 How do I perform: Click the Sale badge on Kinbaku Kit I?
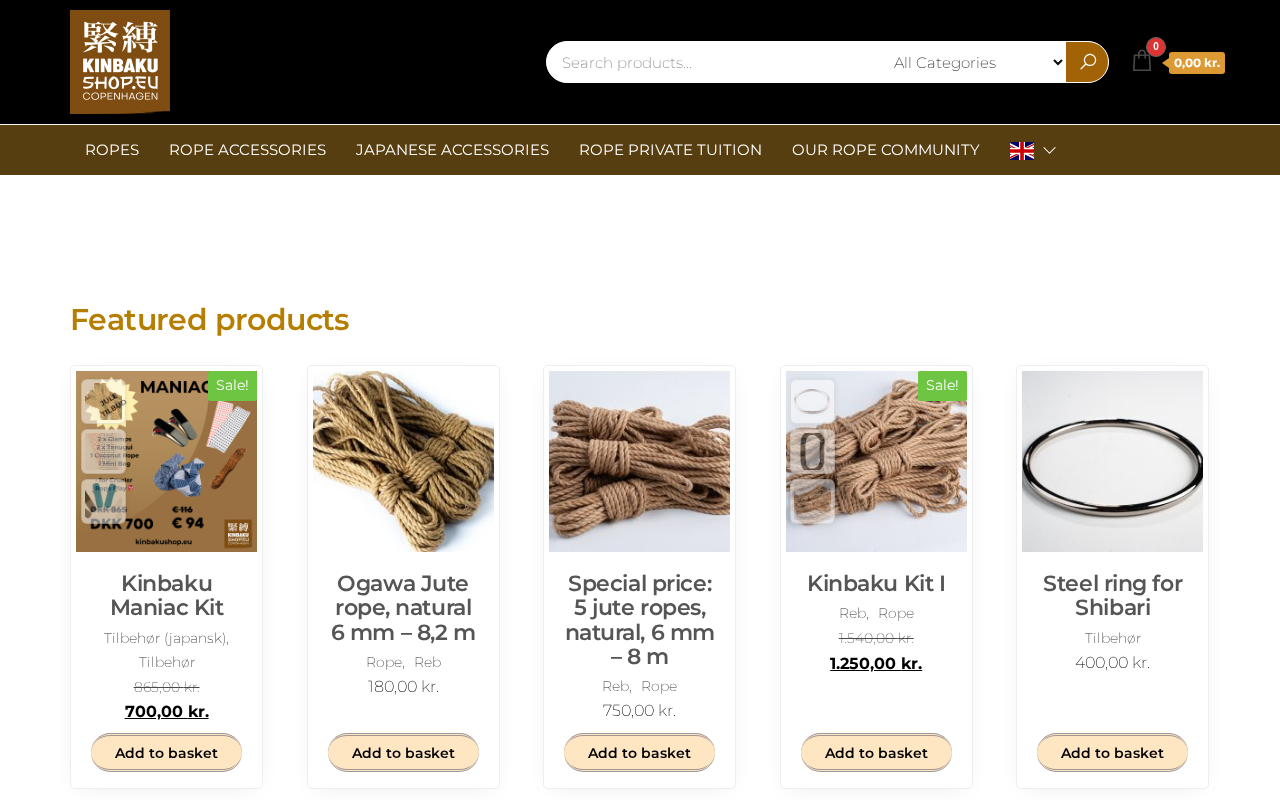(942, 386)
